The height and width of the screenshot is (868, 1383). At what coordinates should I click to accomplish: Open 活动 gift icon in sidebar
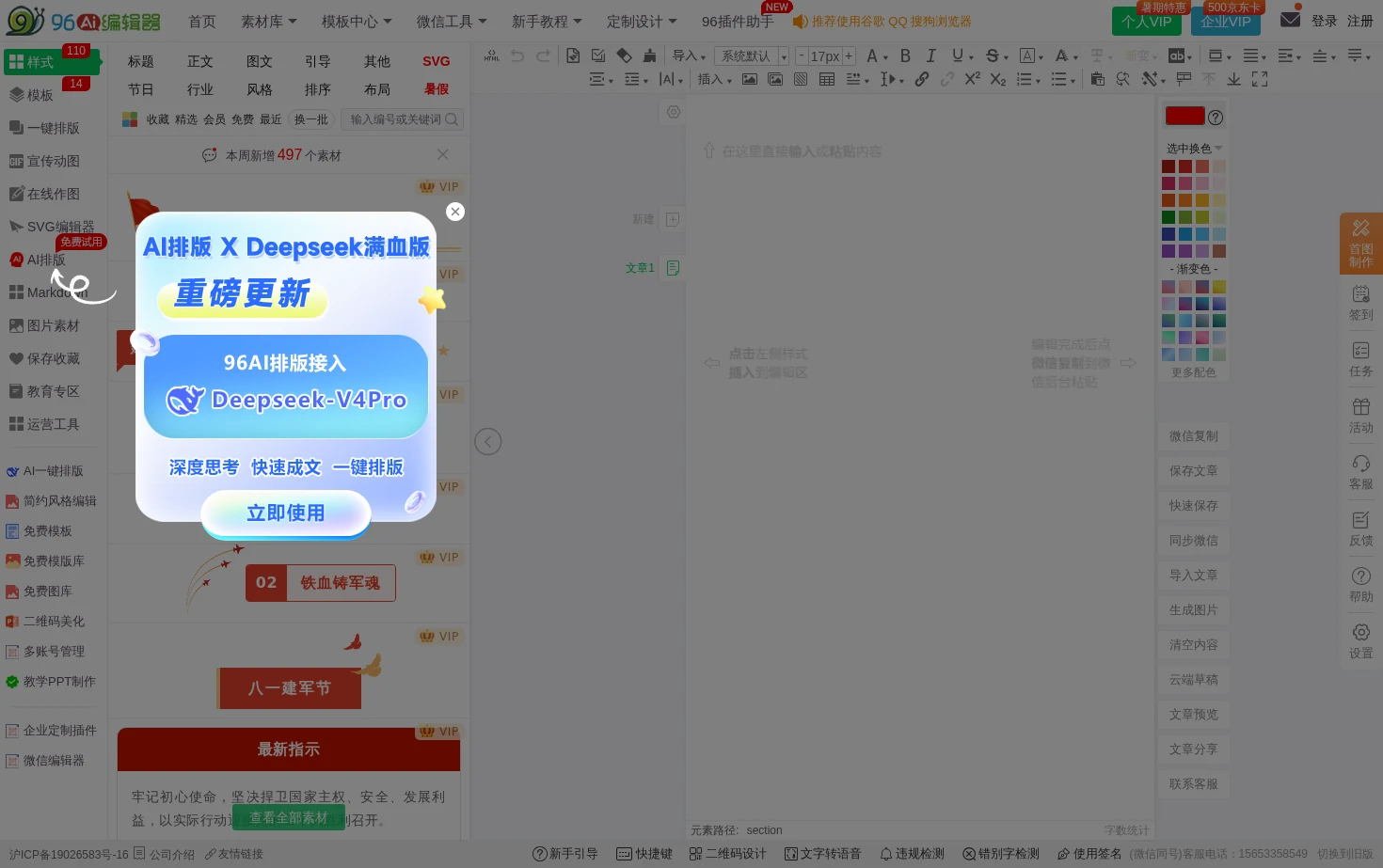click(1361, 416)
